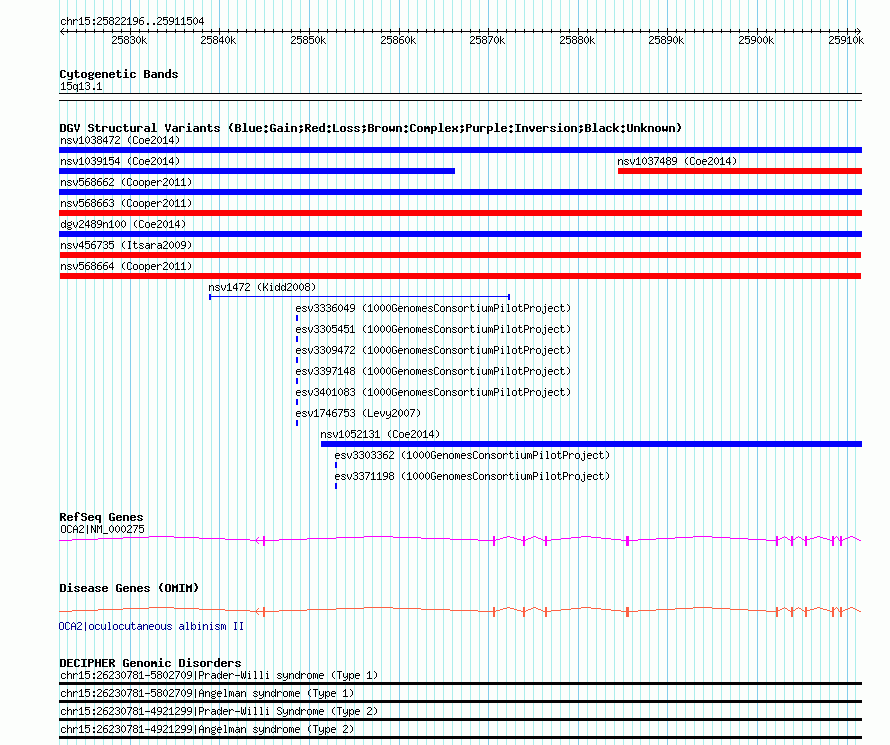
Task: Open variant nsv1038472 (Coe2014) label
Action: (120, 140)
